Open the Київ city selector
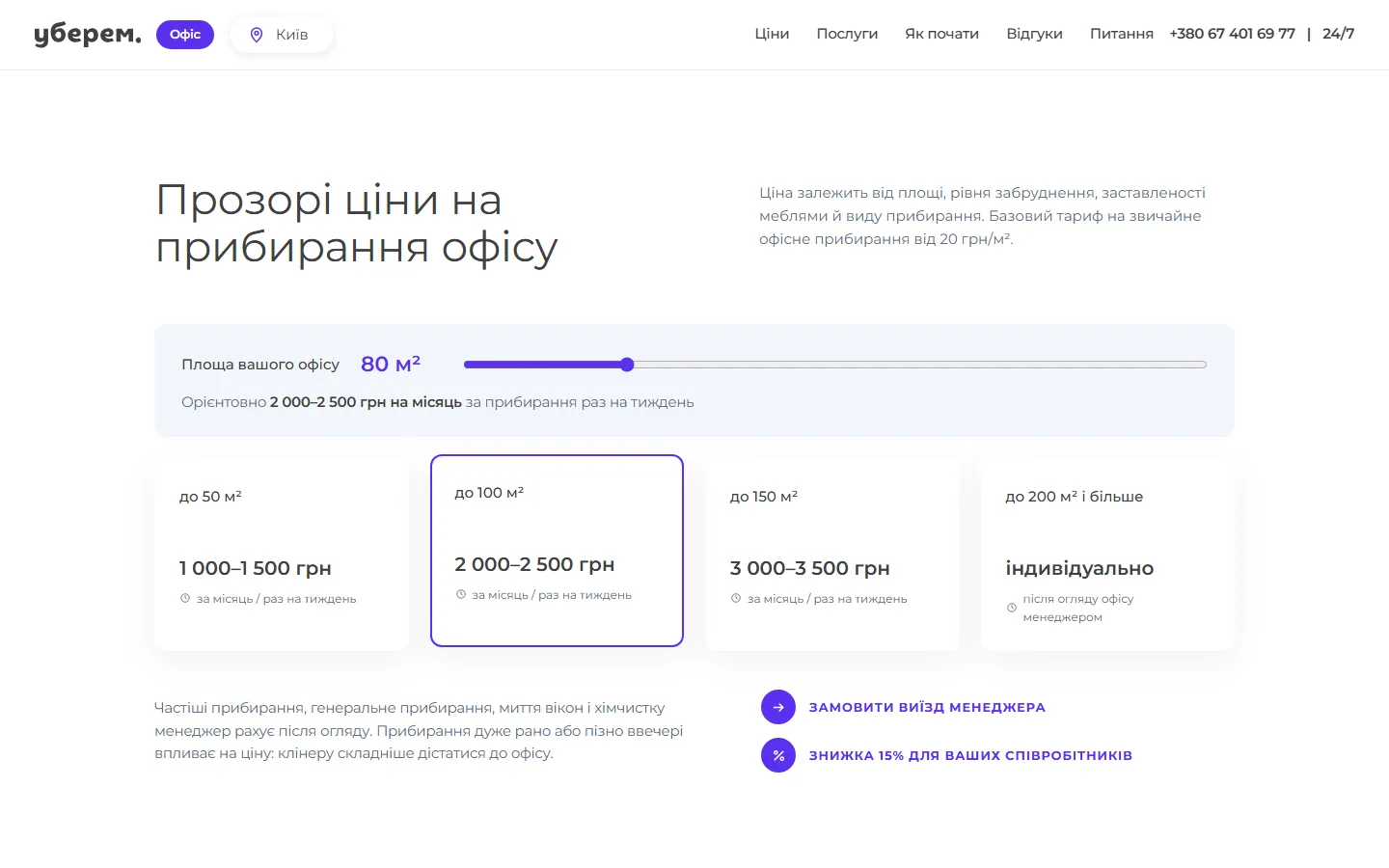 (282, 35)
